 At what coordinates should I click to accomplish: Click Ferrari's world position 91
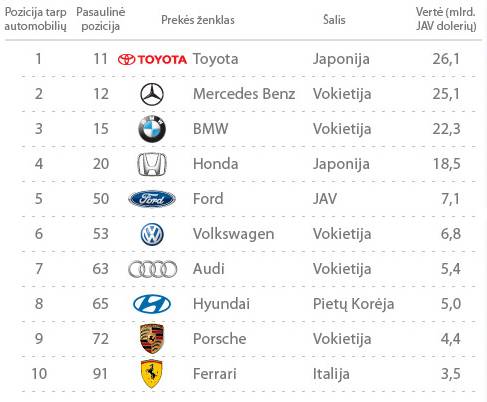pyautogui.click(x=100, y=374)
